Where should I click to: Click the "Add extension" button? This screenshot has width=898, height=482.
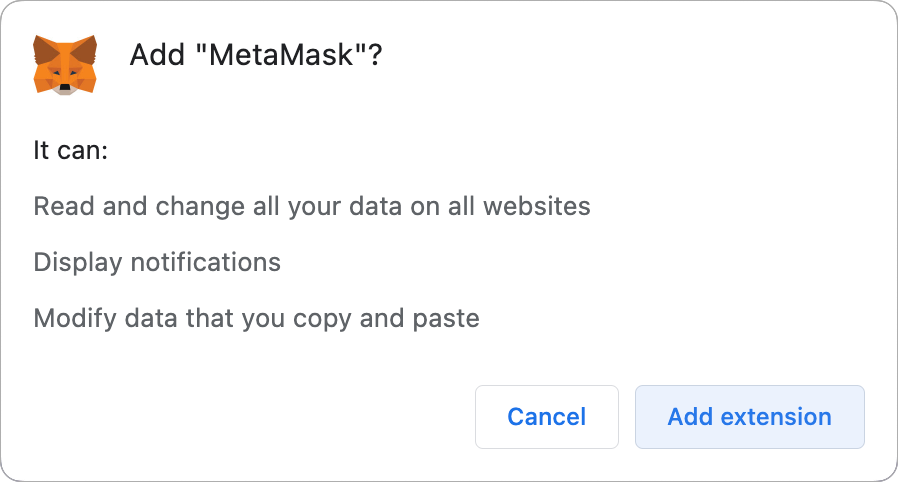pos(749,417)
